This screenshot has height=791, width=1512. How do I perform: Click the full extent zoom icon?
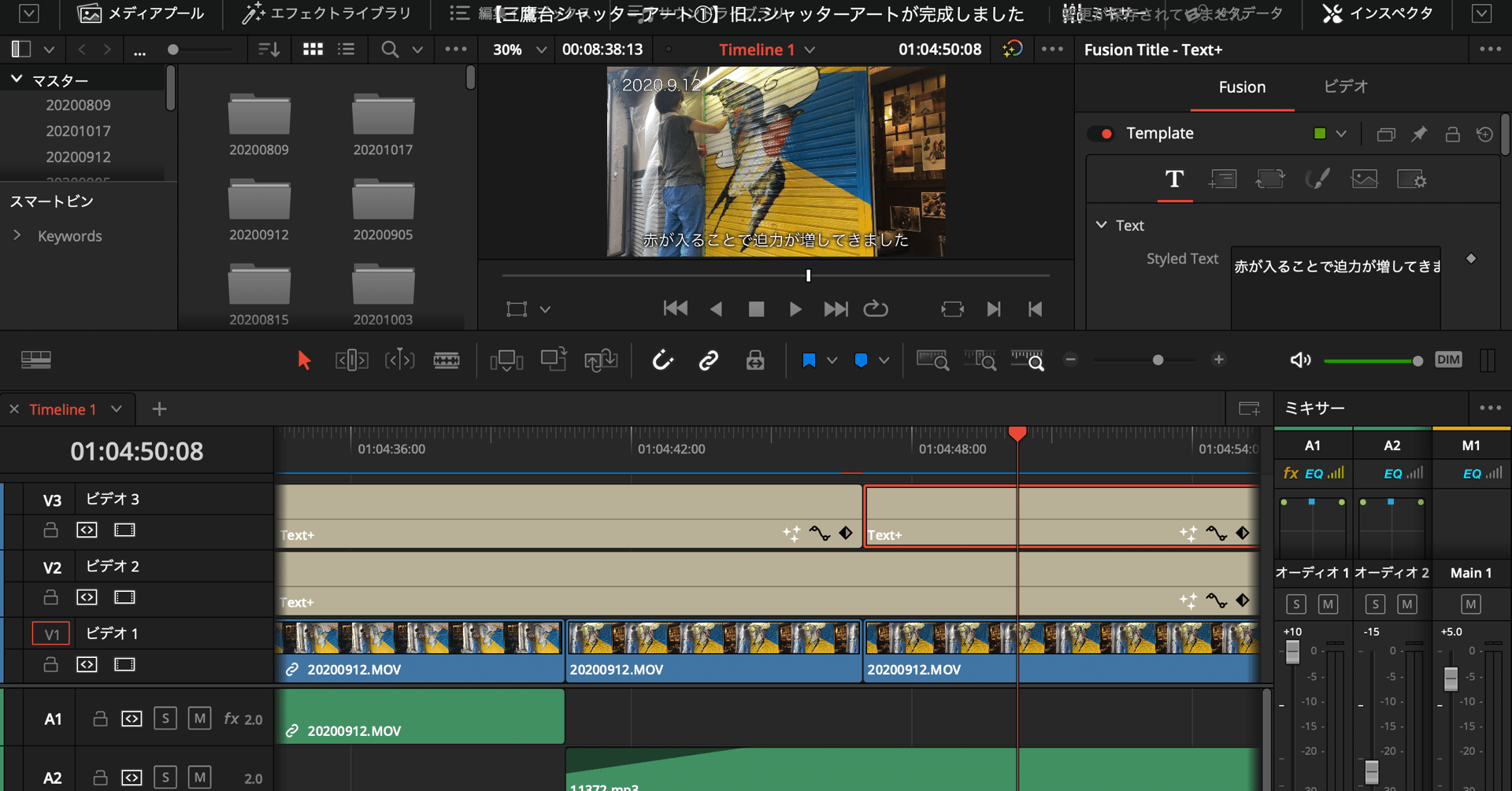coord(932,360)
